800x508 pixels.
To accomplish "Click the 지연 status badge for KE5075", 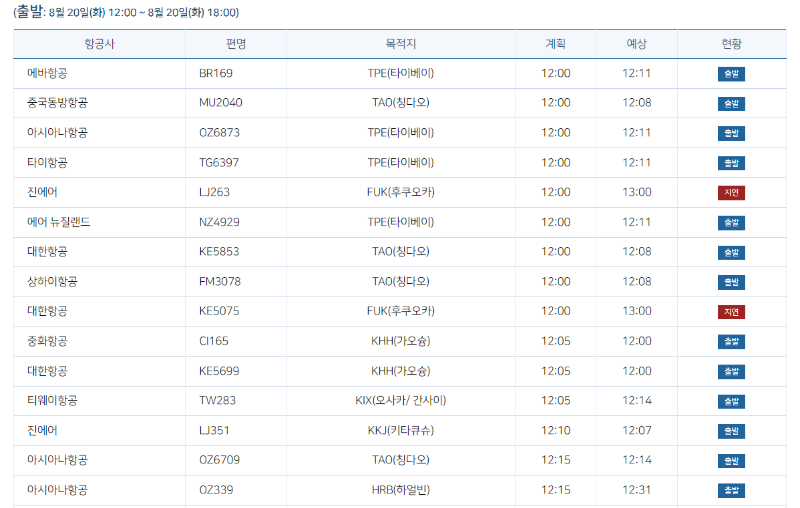I will [x=731, y=312].
